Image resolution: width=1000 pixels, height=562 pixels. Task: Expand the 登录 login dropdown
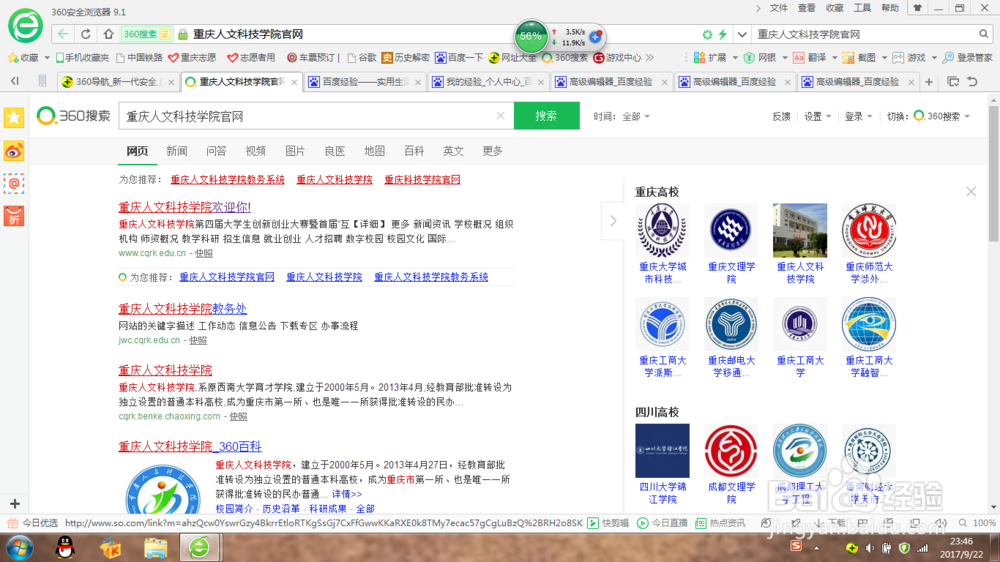pos(858,116)
